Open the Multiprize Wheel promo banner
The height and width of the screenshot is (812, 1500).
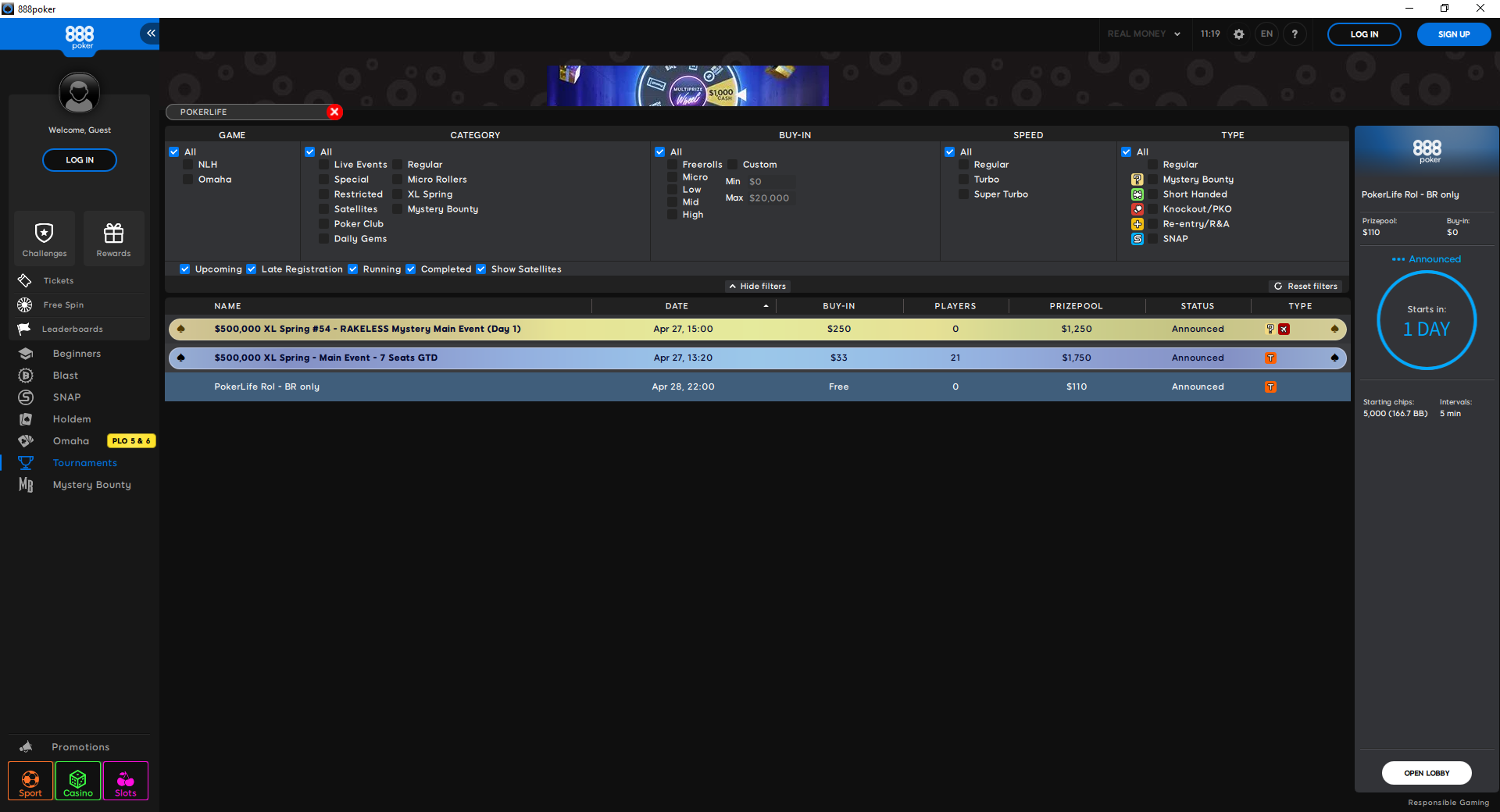coord(687,86)
